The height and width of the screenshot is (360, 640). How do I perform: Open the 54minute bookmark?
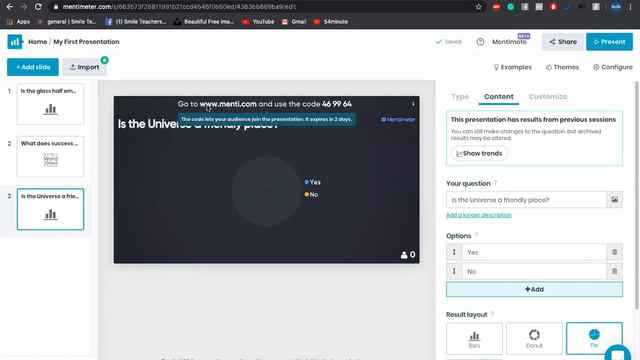[331, 22]
